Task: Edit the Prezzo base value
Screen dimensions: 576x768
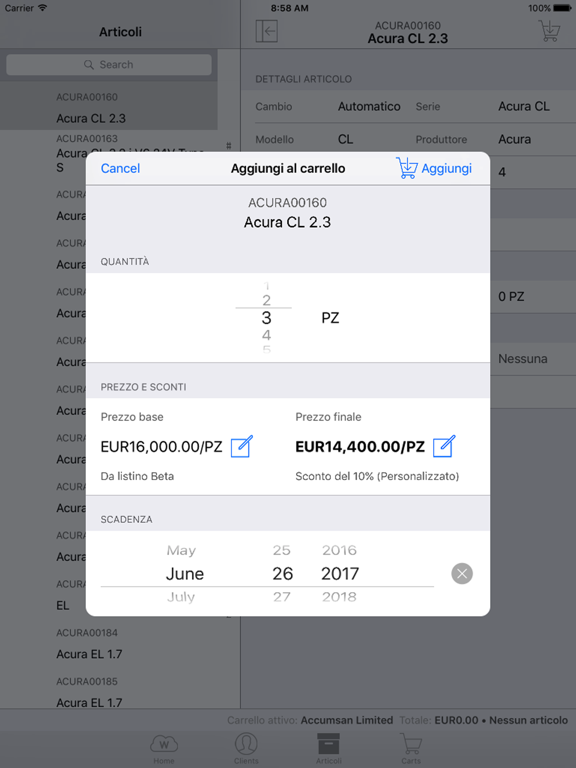Action: (x=241, y=446)
